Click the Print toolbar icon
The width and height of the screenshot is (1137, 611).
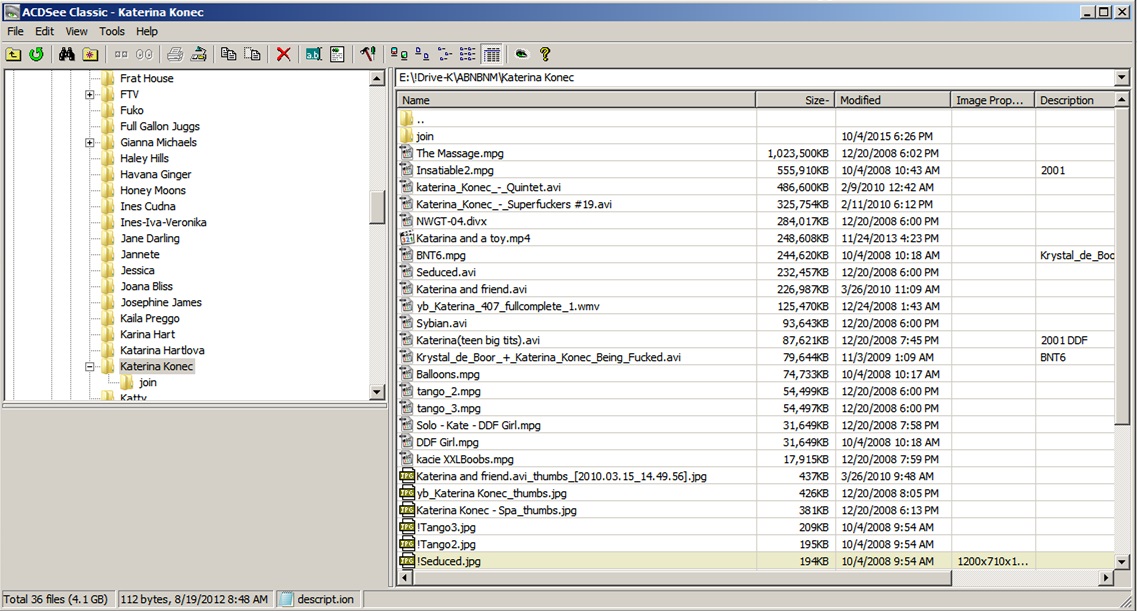point(175,54)
